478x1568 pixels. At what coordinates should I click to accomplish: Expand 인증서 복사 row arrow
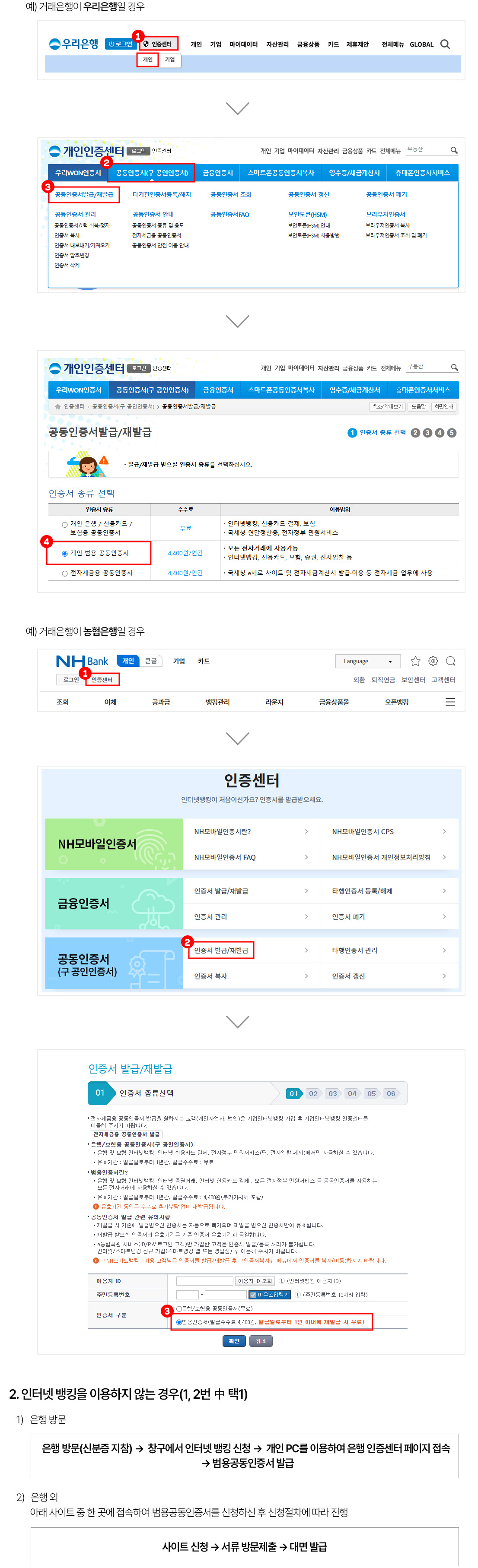[x=306, y=976]
